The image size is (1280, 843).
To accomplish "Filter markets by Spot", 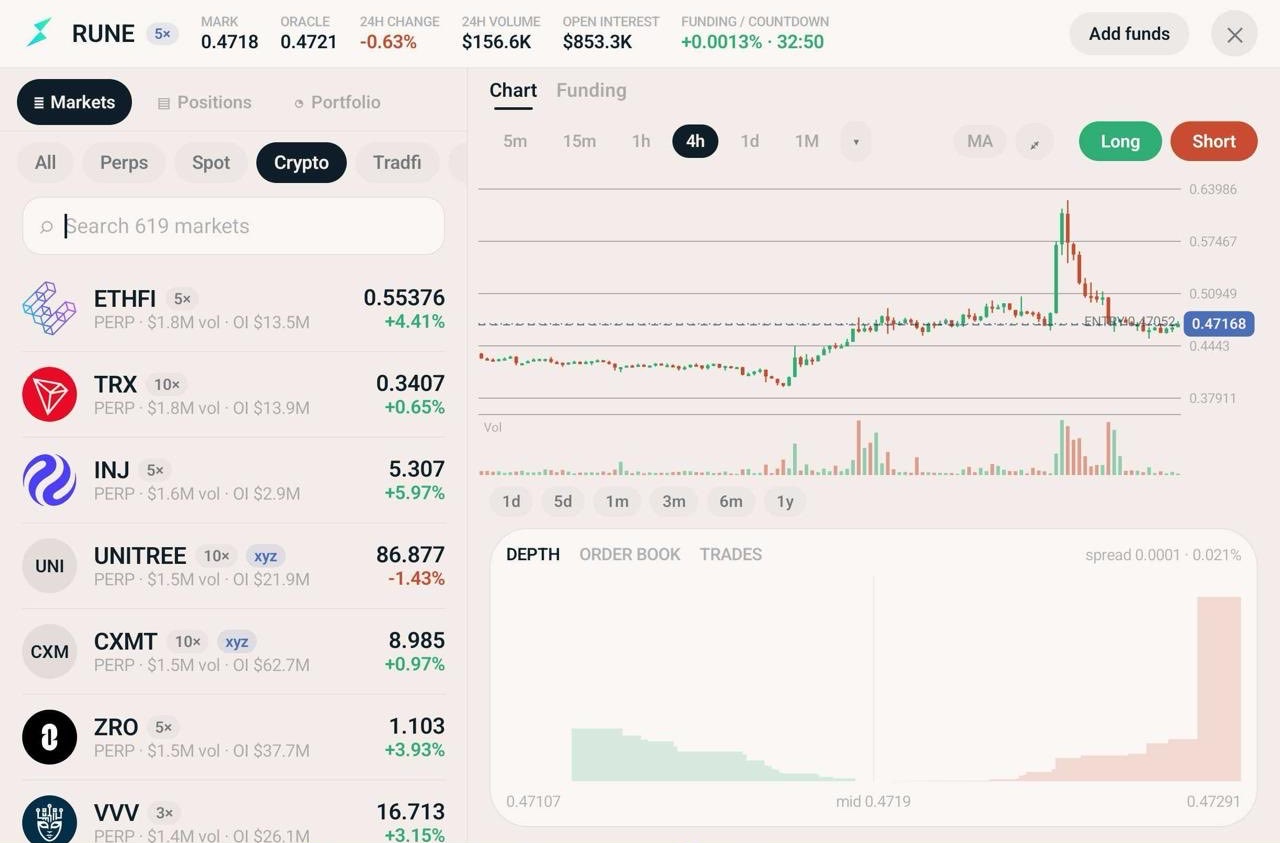I will [x=211, y=162].
